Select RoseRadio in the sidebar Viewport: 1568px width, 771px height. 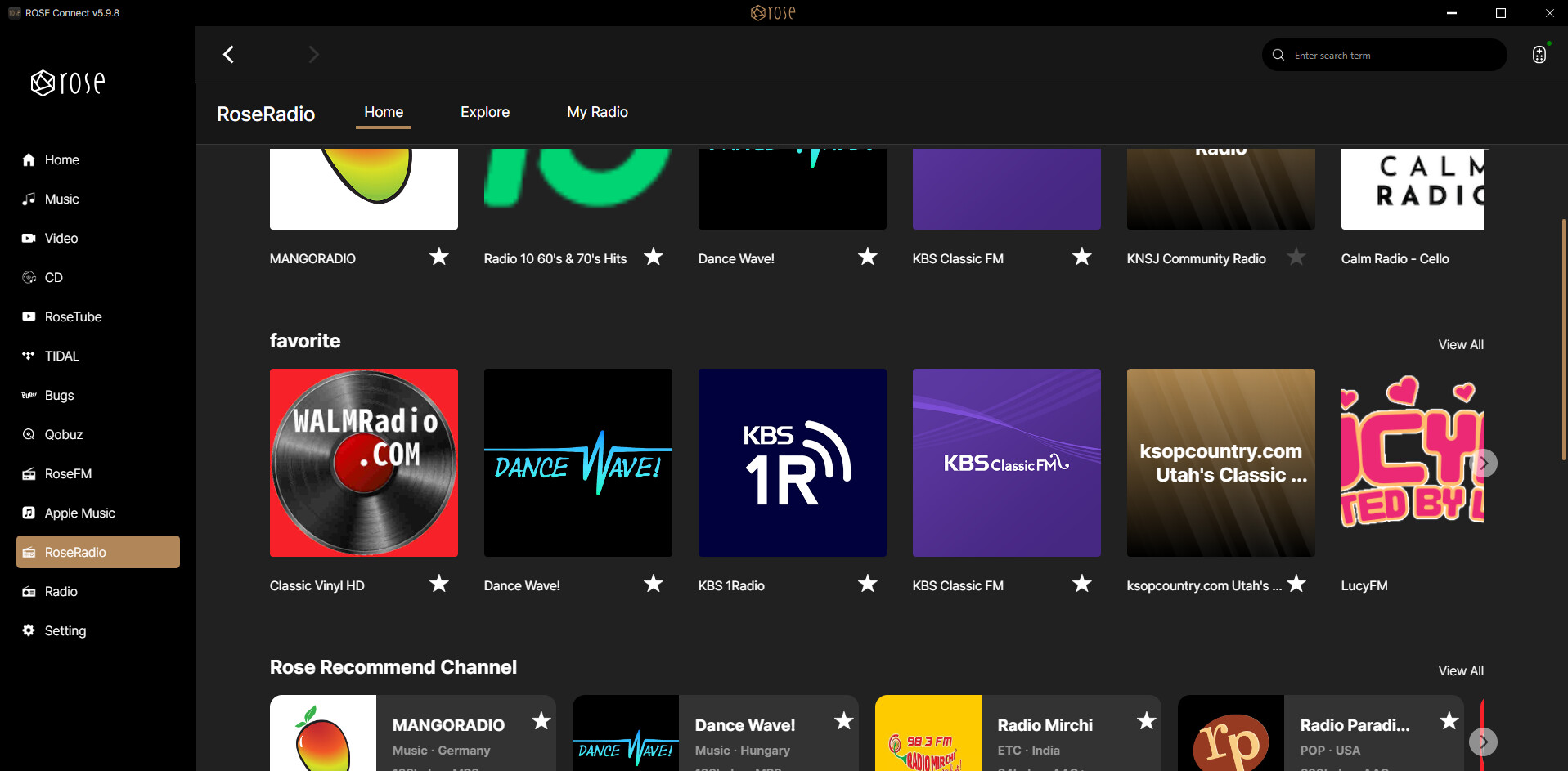98,552
